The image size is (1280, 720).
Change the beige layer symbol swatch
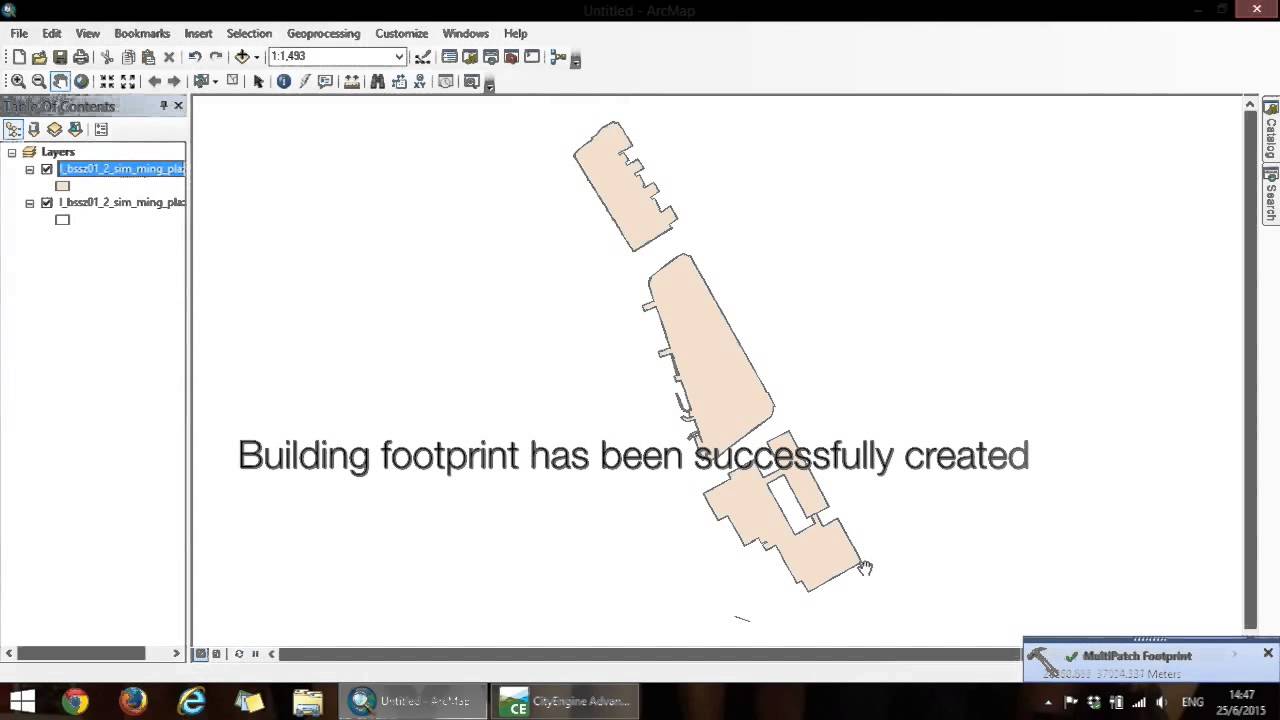click(x=63, y=186)
